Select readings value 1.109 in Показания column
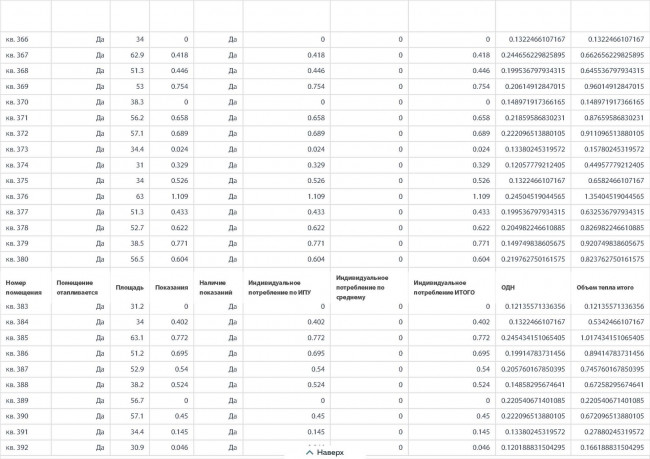The image size is (650, 459). [x=179, y=197]
